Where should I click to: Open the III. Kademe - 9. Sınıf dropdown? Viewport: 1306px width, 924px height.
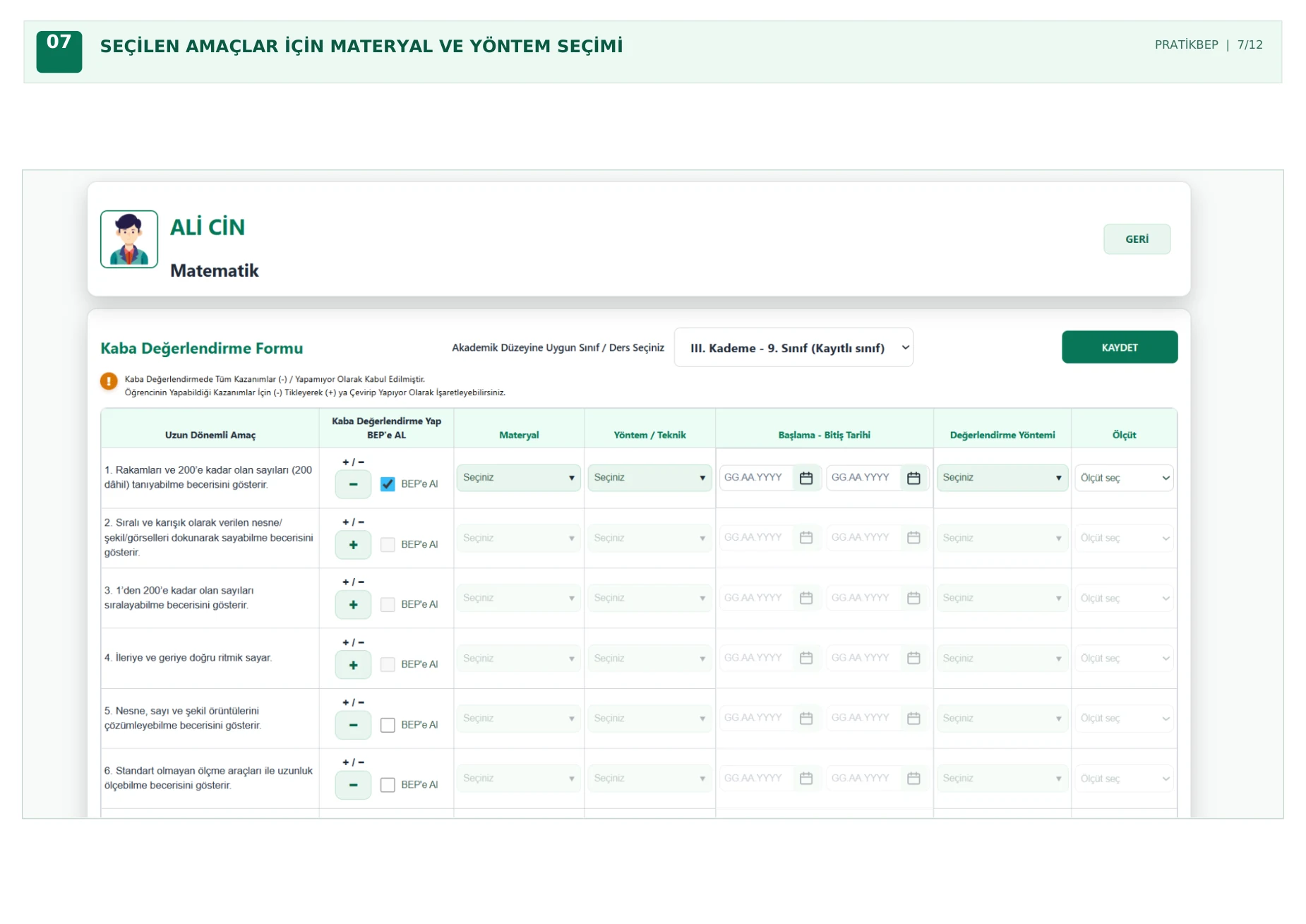(x=793, y=347)
